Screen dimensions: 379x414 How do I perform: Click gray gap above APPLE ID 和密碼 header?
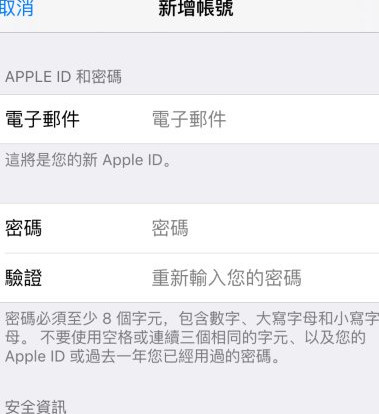189,50
